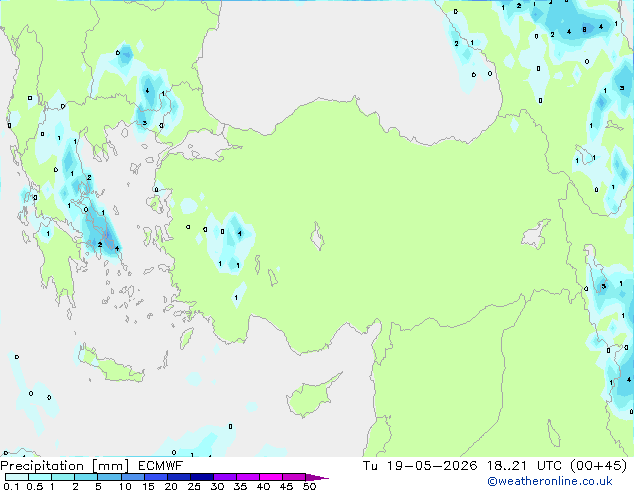Click the "18..21 UTC" time range text

tap(524, 466)
